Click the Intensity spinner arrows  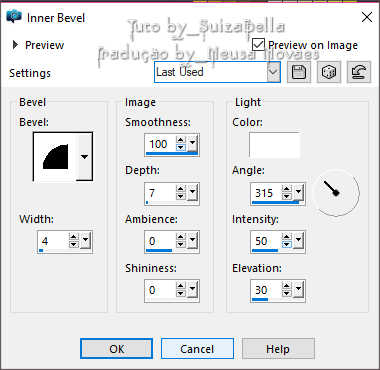pos(287,241)
